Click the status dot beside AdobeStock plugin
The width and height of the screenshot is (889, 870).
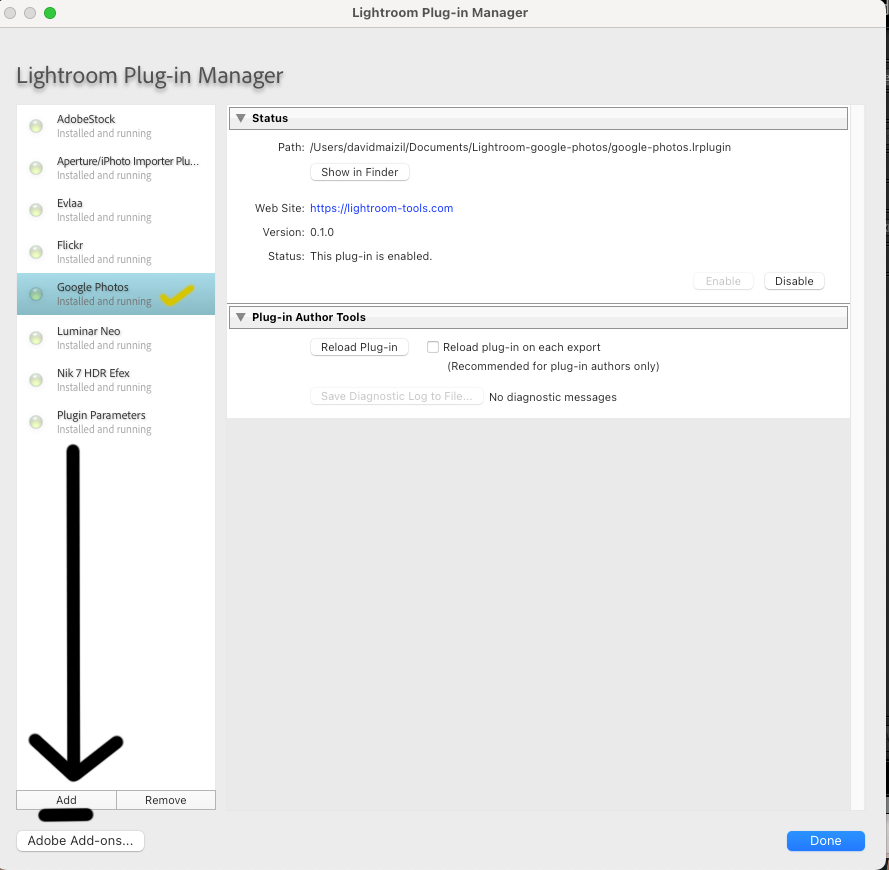(35, 126)
